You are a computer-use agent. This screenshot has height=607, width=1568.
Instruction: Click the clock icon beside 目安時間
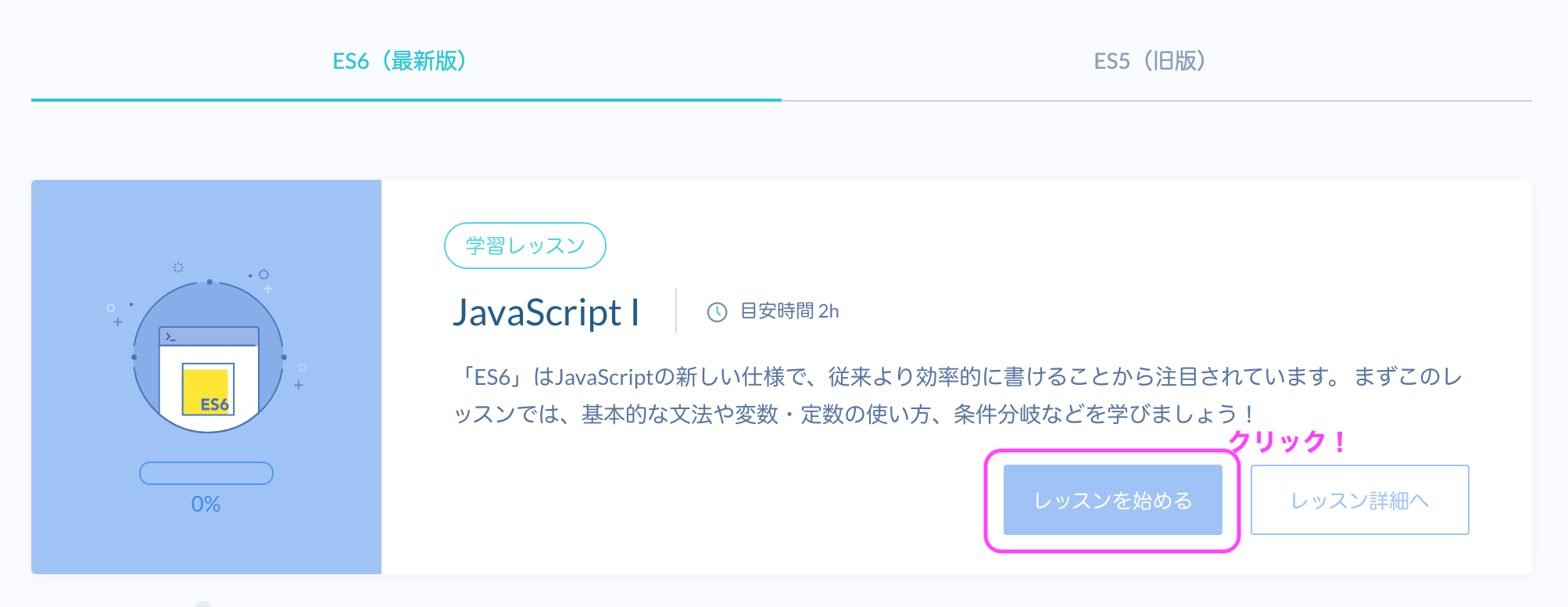pos(717,312)
